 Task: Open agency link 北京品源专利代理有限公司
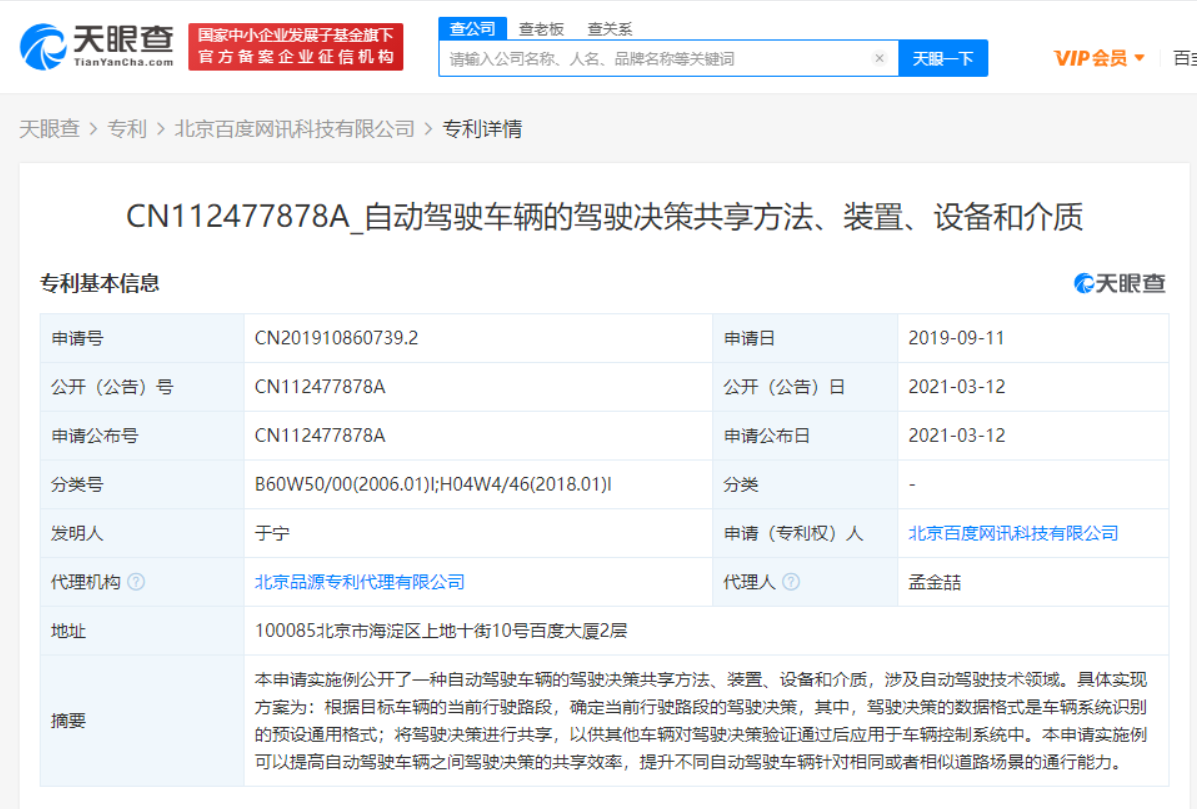[360, 582]
